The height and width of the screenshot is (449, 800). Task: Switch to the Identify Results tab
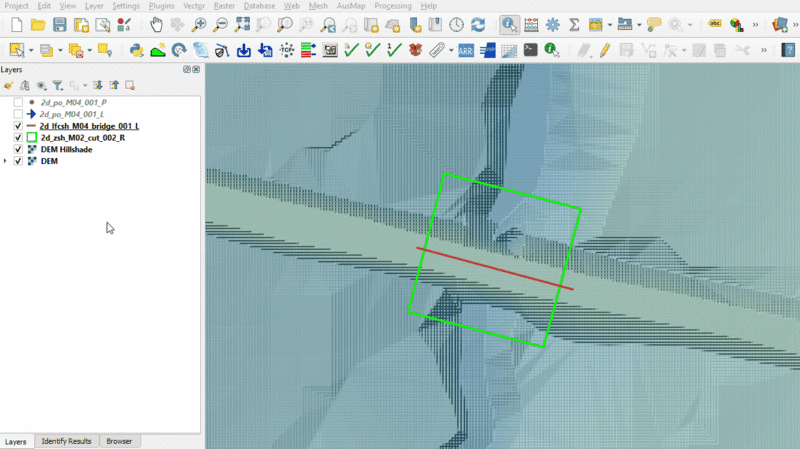(x=66, y=441)
